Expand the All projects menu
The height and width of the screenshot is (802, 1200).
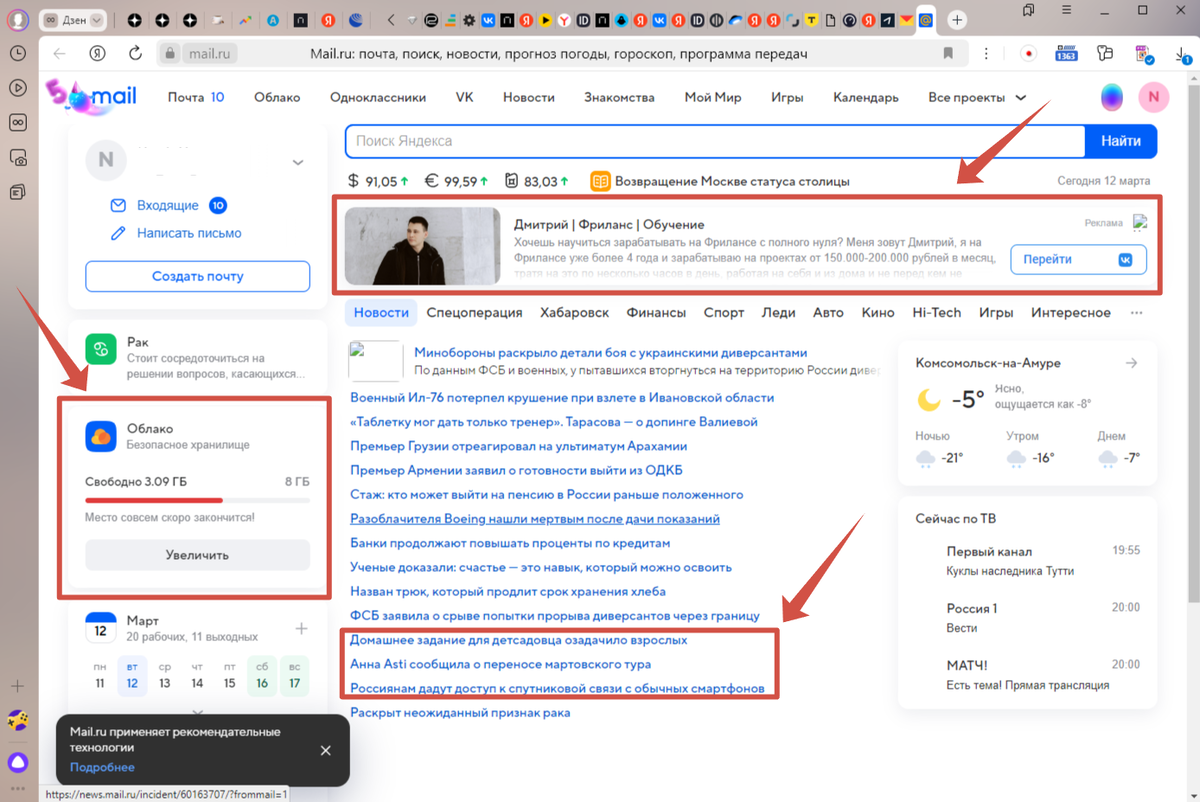(977, 97)
